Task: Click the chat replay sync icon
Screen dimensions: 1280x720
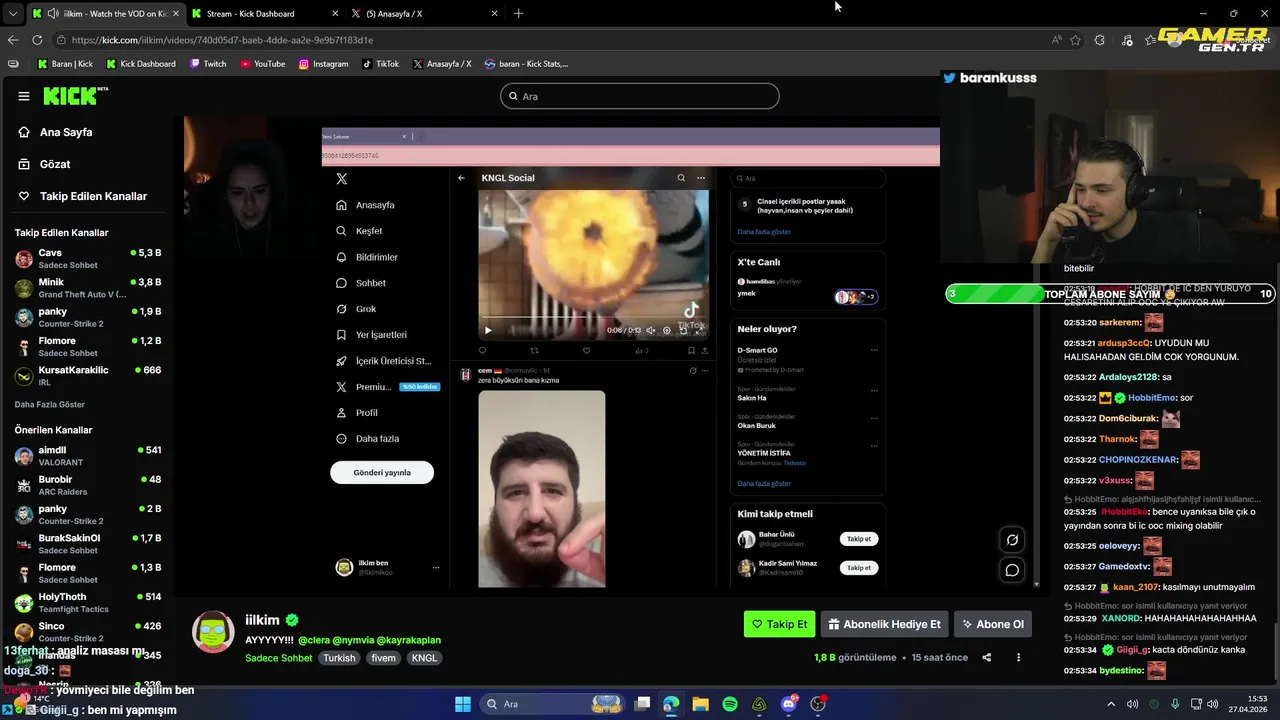Action: [x=1012, y=540]
